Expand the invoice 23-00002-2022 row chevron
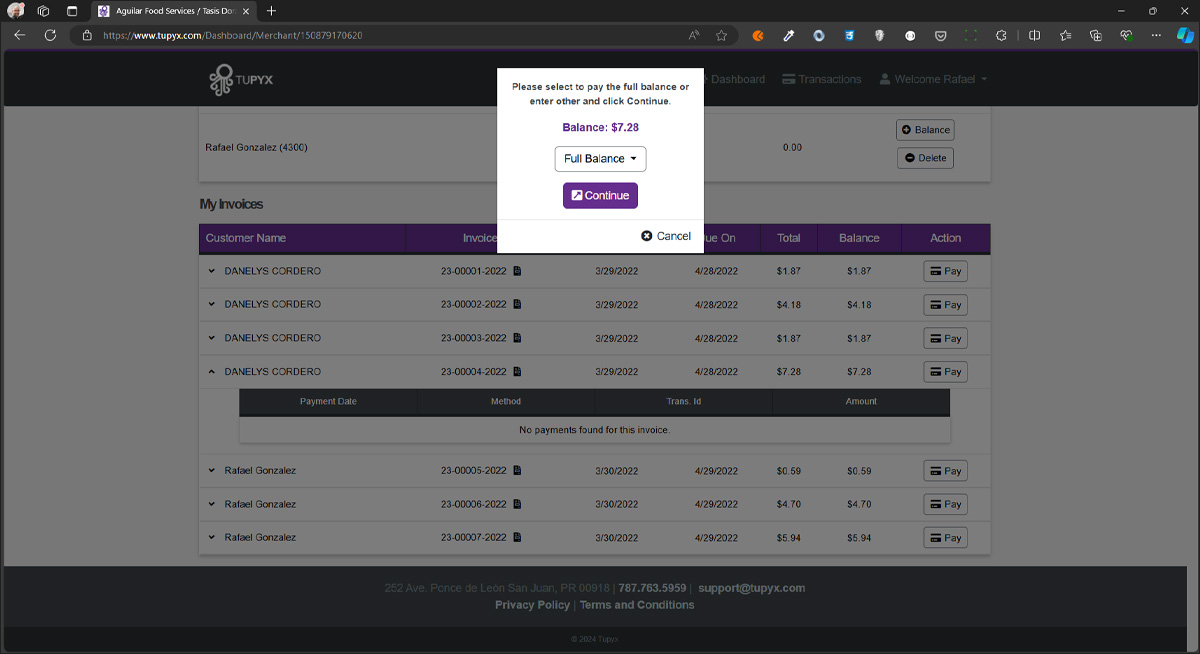 tap(211, 304)
